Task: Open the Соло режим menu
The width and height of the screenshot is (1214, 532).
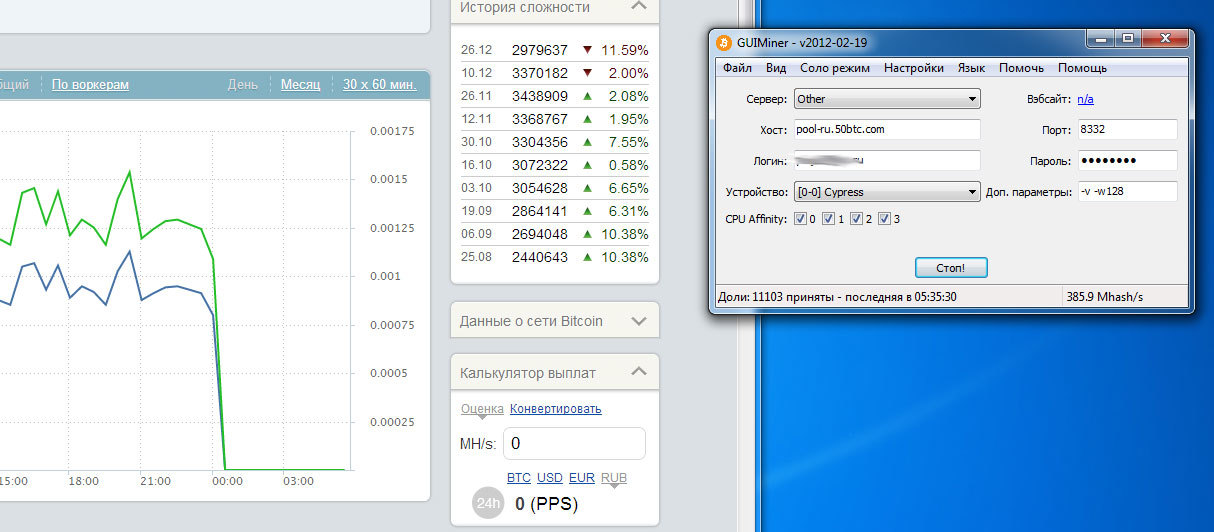Action: point(835,68)
